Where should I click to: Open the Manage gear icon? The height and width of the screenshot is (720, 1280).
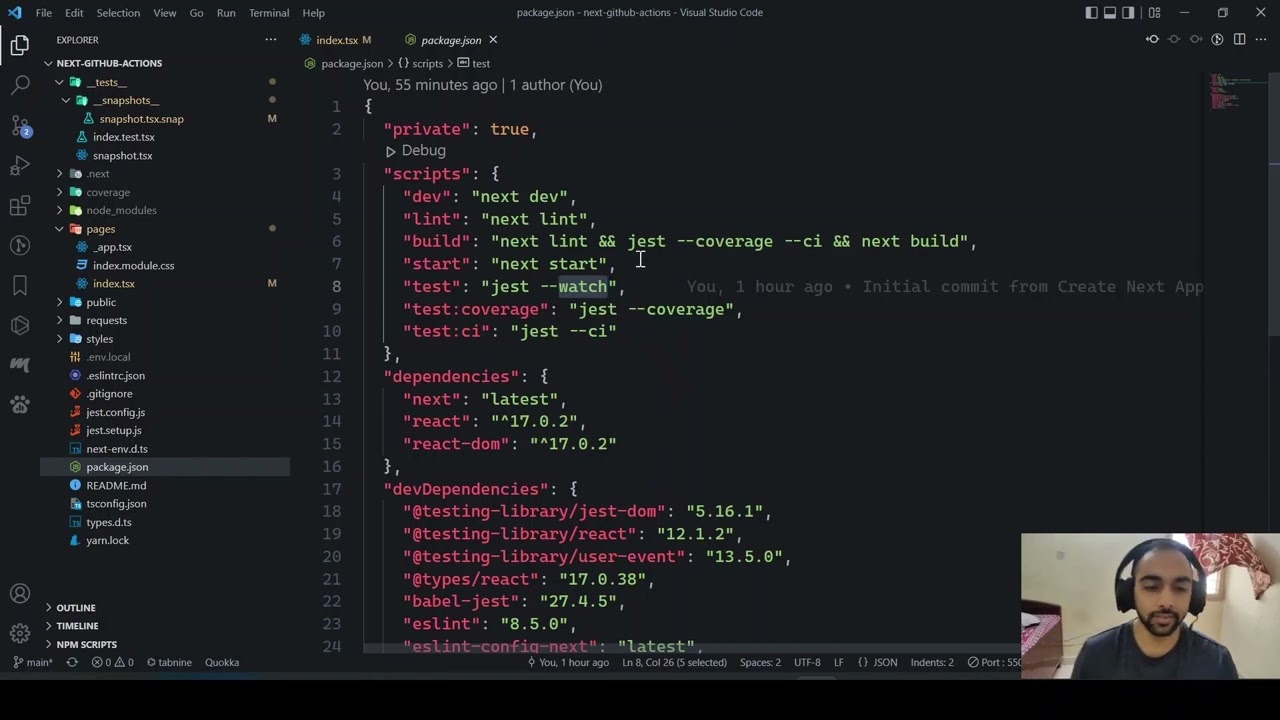(20, 633)
